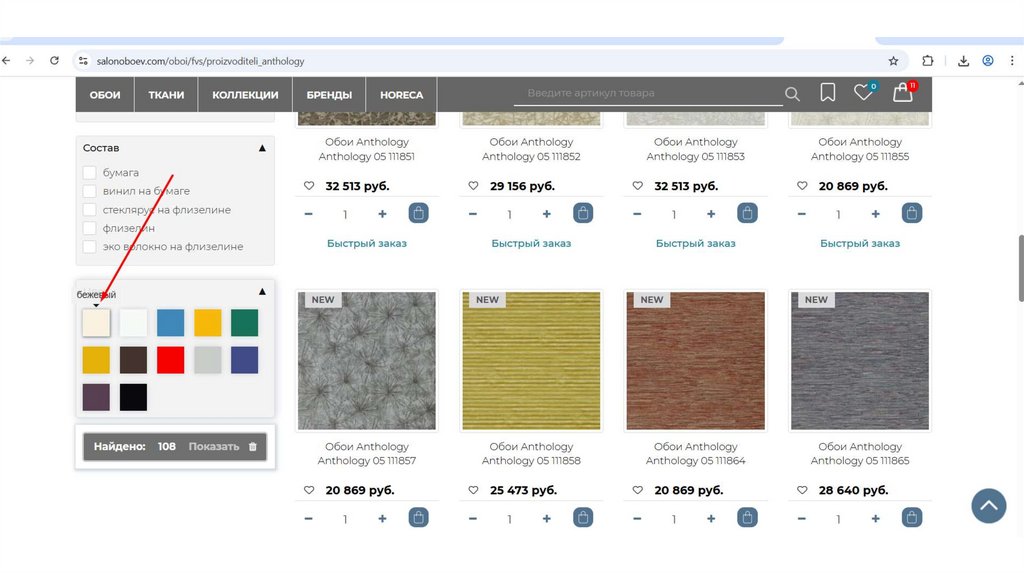Add Anthology 05 111857 to favorites

click(x=309, y=490)
